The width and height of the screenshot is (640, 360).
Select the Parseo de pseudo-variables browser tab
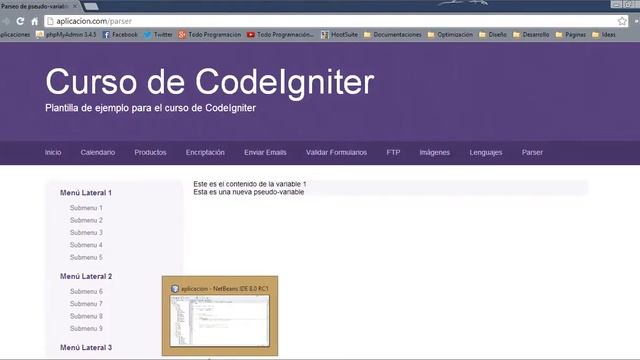tap(40, 6)
